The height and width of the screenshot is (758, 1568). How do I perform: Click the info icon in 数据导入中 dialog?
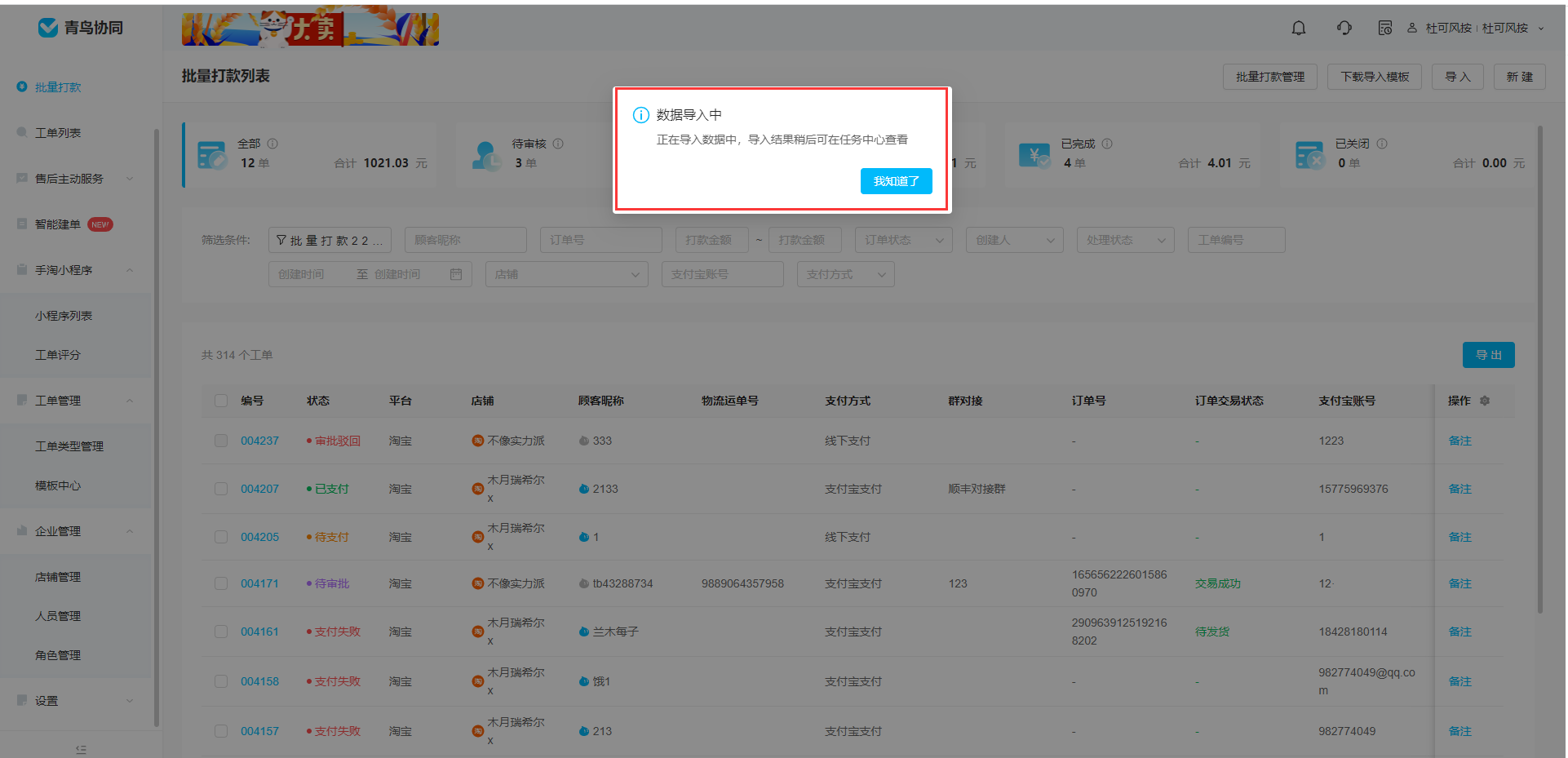(x=641, y=115)
